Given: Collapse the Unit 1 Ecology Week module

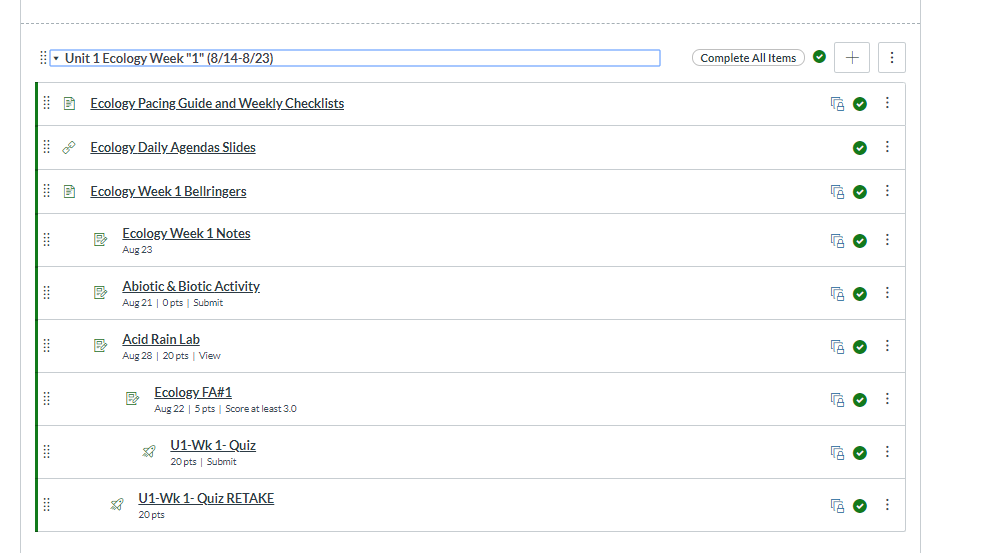Looking at the screenshot, I should point(56,59).
